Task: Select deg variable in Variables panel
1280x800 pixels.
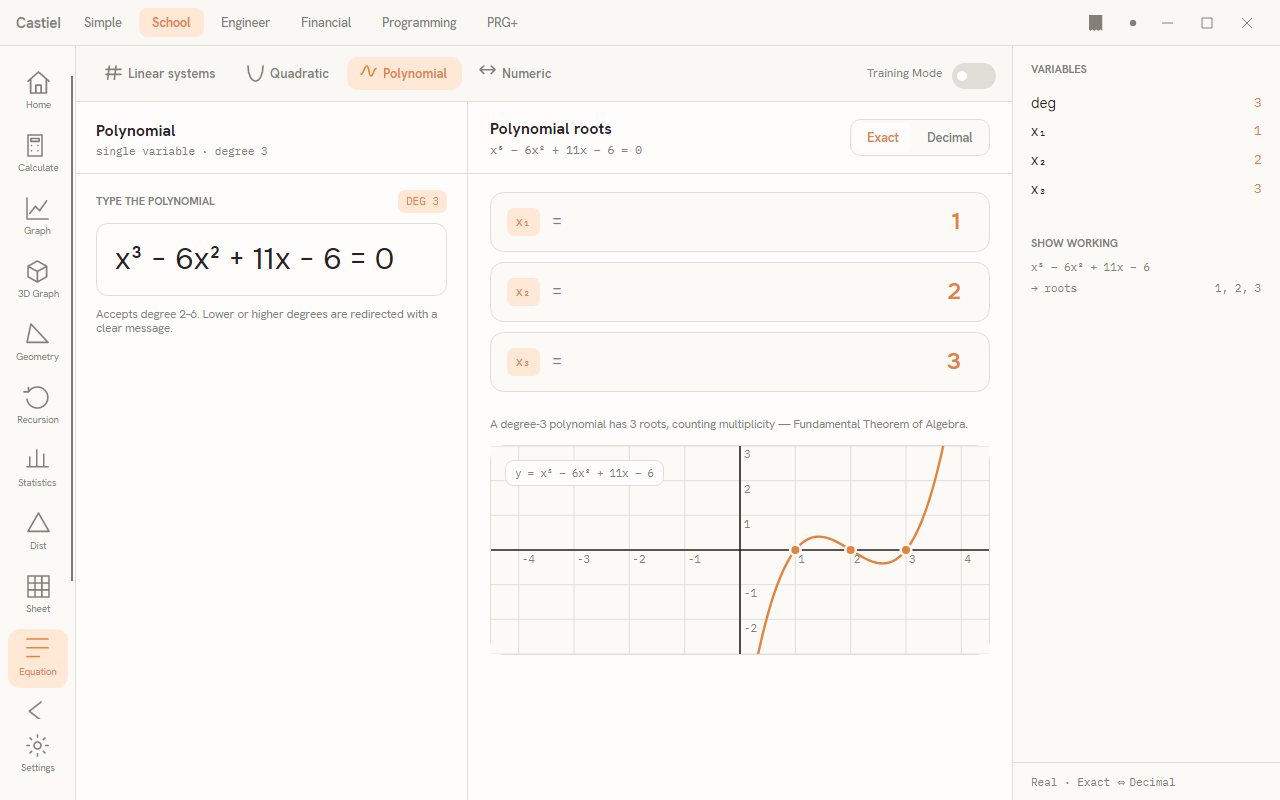Action: (1146, 103)
